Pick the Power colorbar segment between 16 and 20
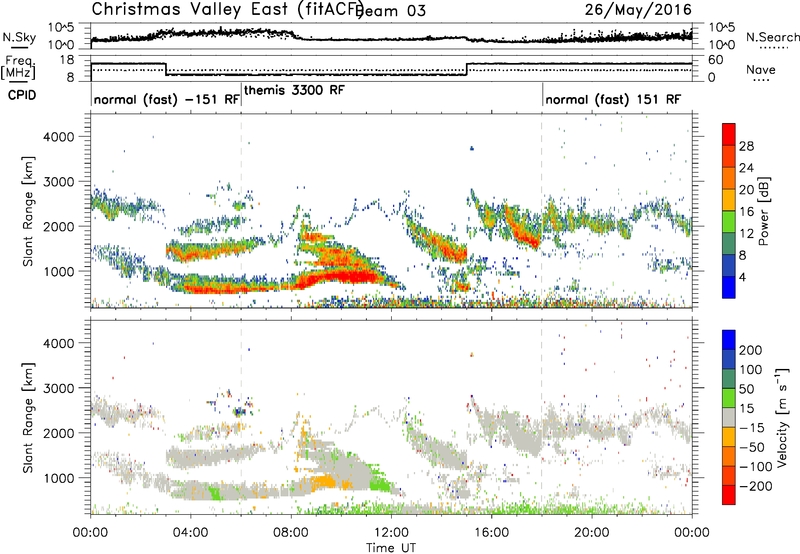Viewport: 800px width, 554px height. 729,200
